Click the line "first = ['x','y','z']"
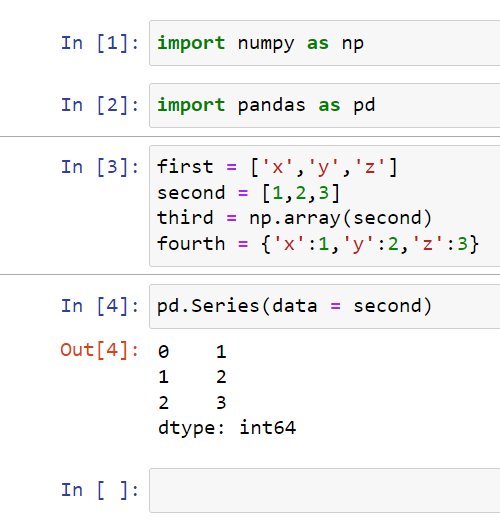The width and height of the screenshot is (500, 520). coord(277,167)
